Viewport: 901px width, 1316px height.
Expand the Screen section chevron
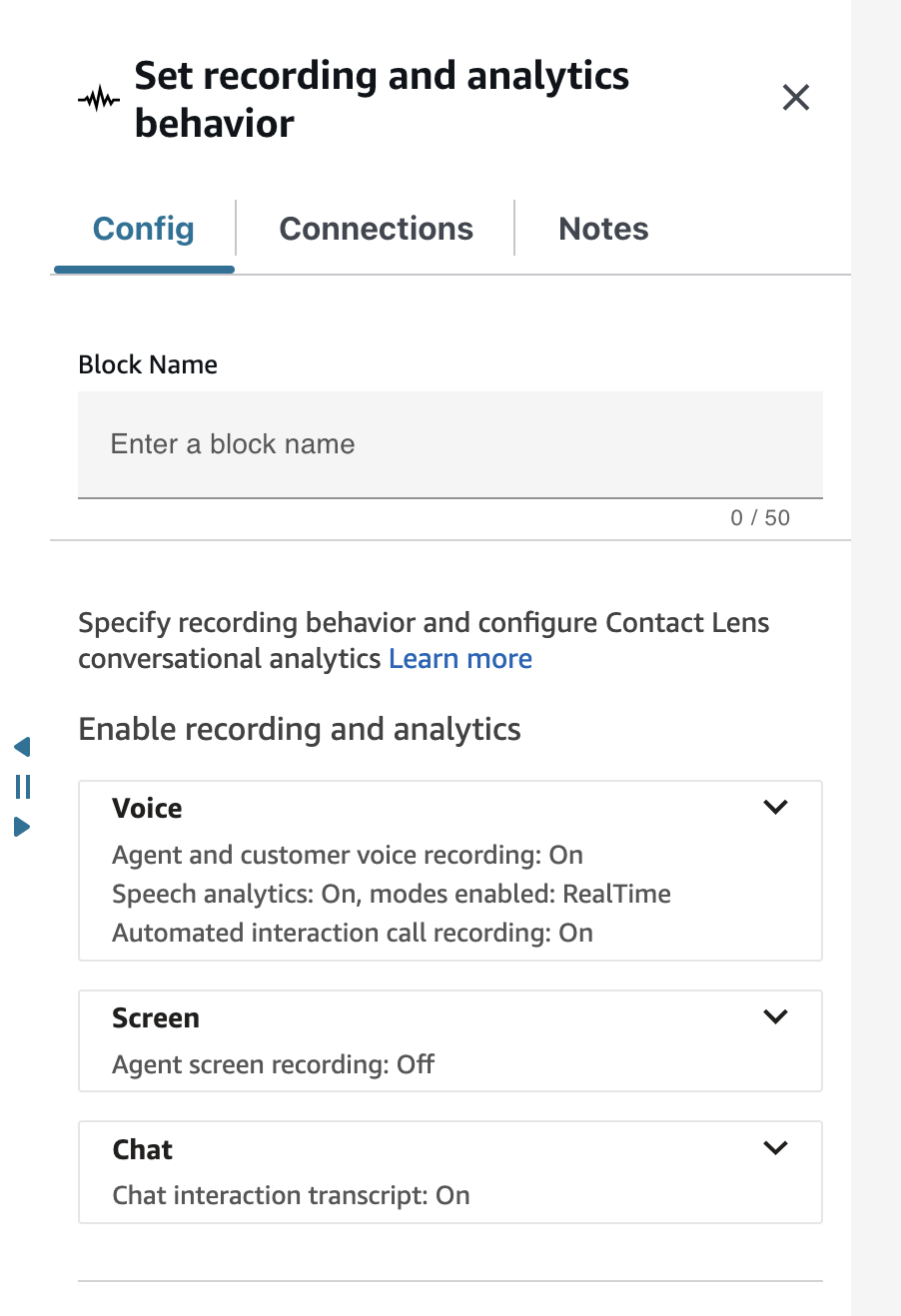(x=775, y=1017)
